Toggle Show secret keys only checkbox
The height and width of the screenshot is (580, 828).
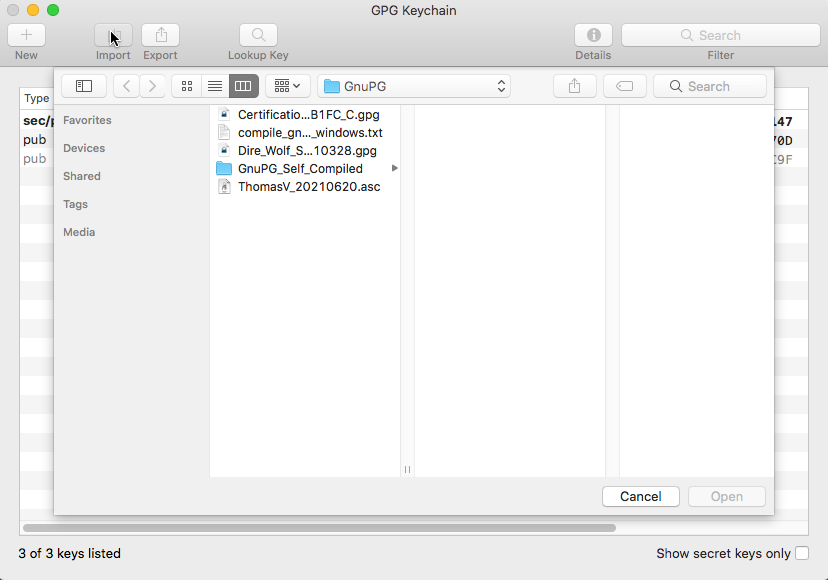[802, 553]
